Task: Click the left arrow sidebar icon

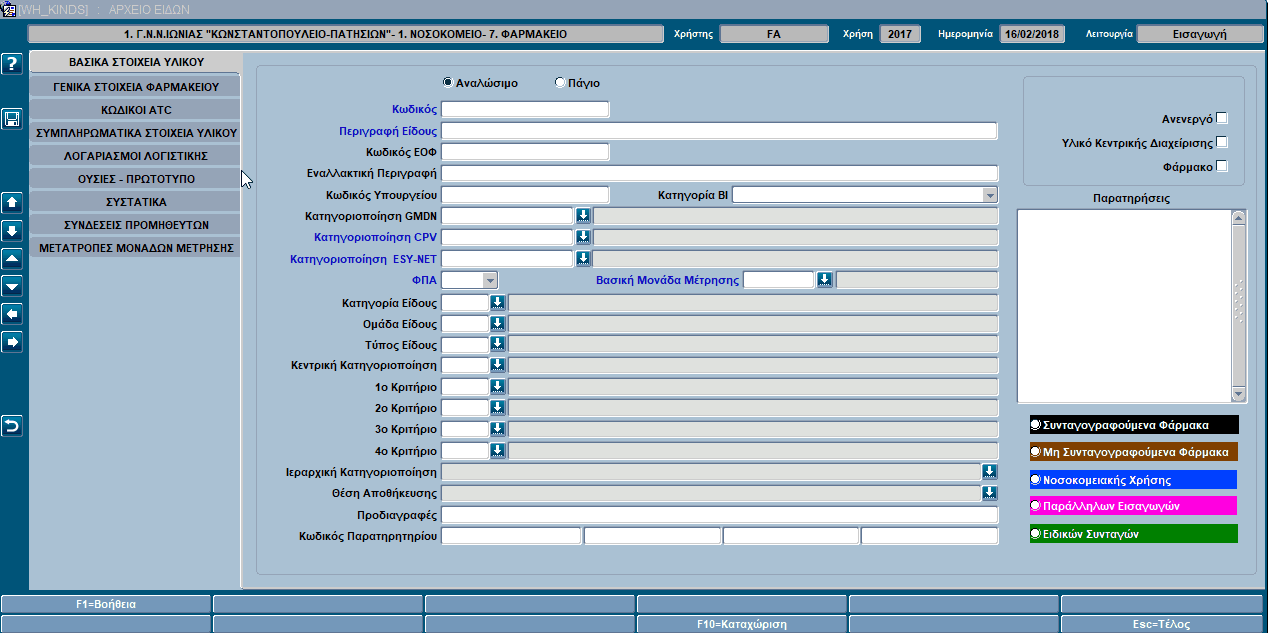Action: [x=12, y=314]
